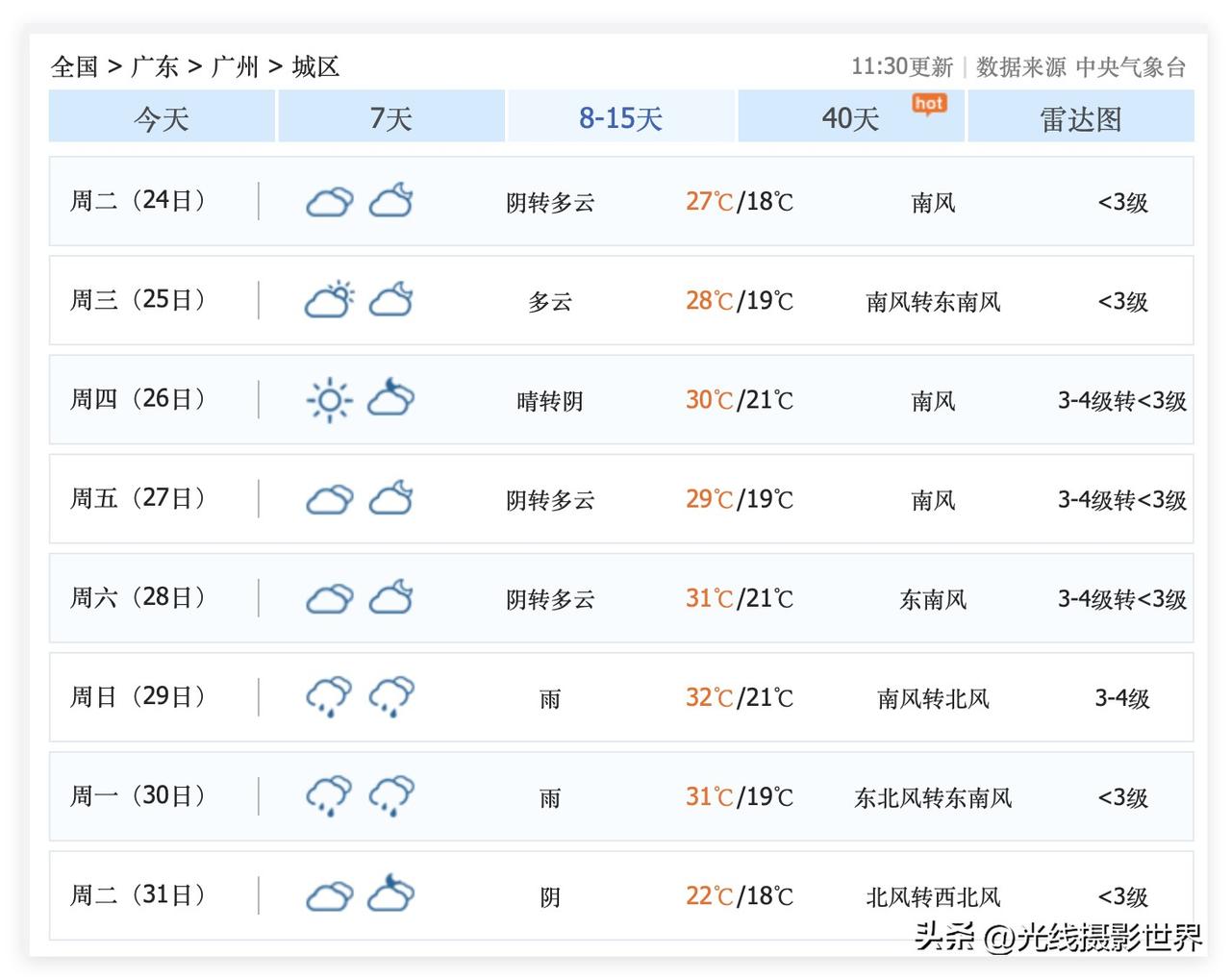This screenshot has height=980, width=1231.
Task: Select the 周五（27日）date label
Action: pos(138,498)
